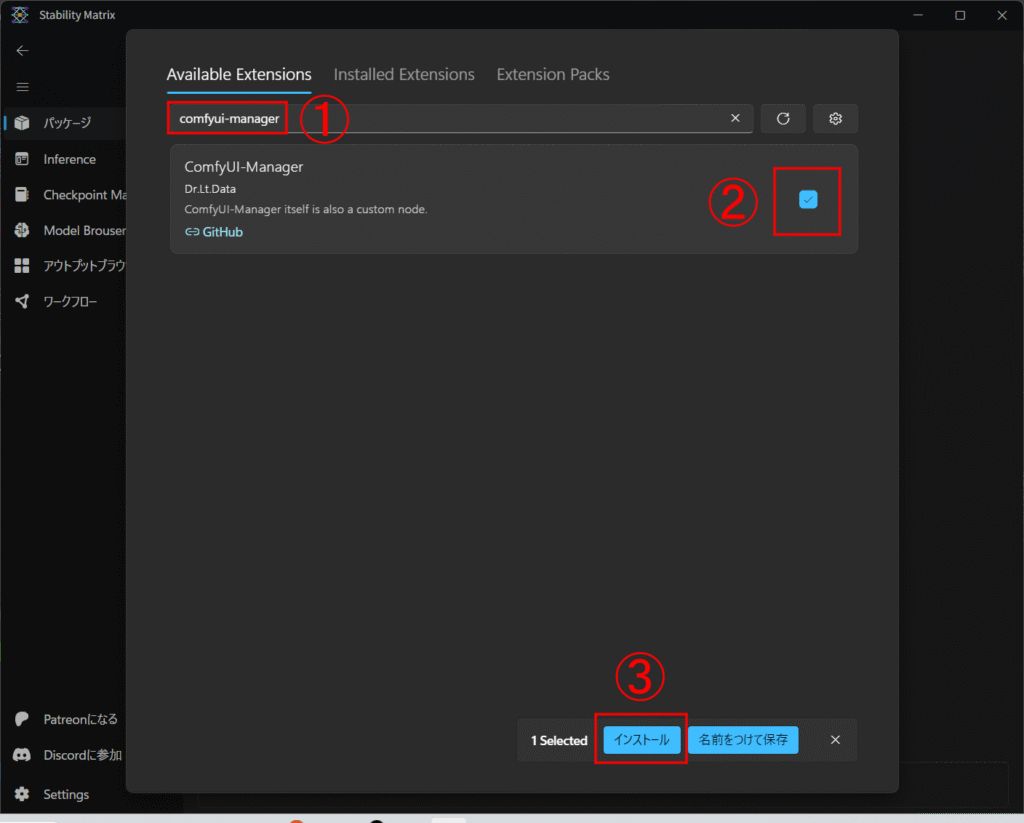
Task: Open the ComfyUI-Manager GitHub link
Action: coord(214,232)
